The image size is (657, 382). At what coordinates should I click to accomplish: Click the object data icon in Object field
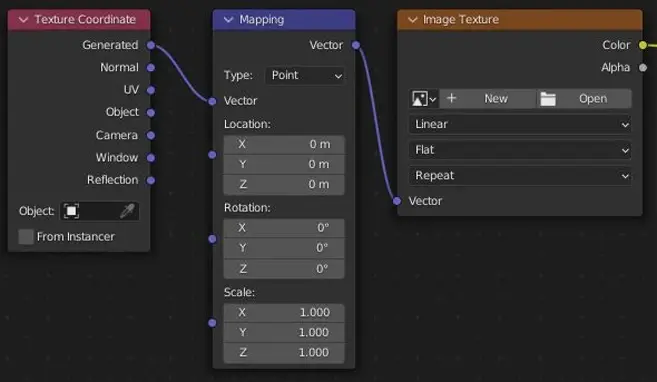coord(71,211)
